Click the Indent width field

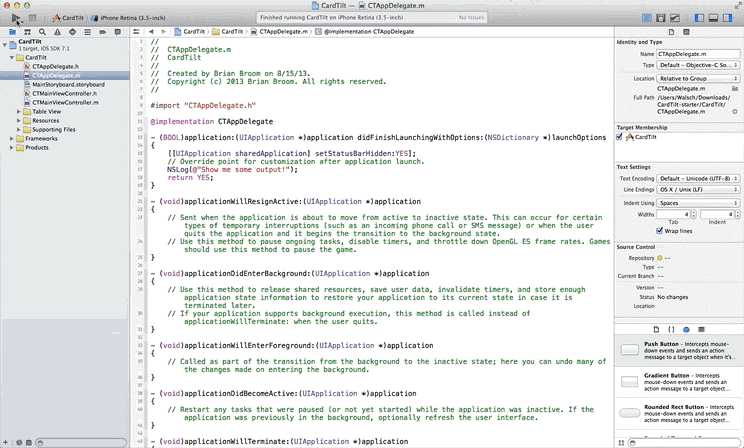717,215
